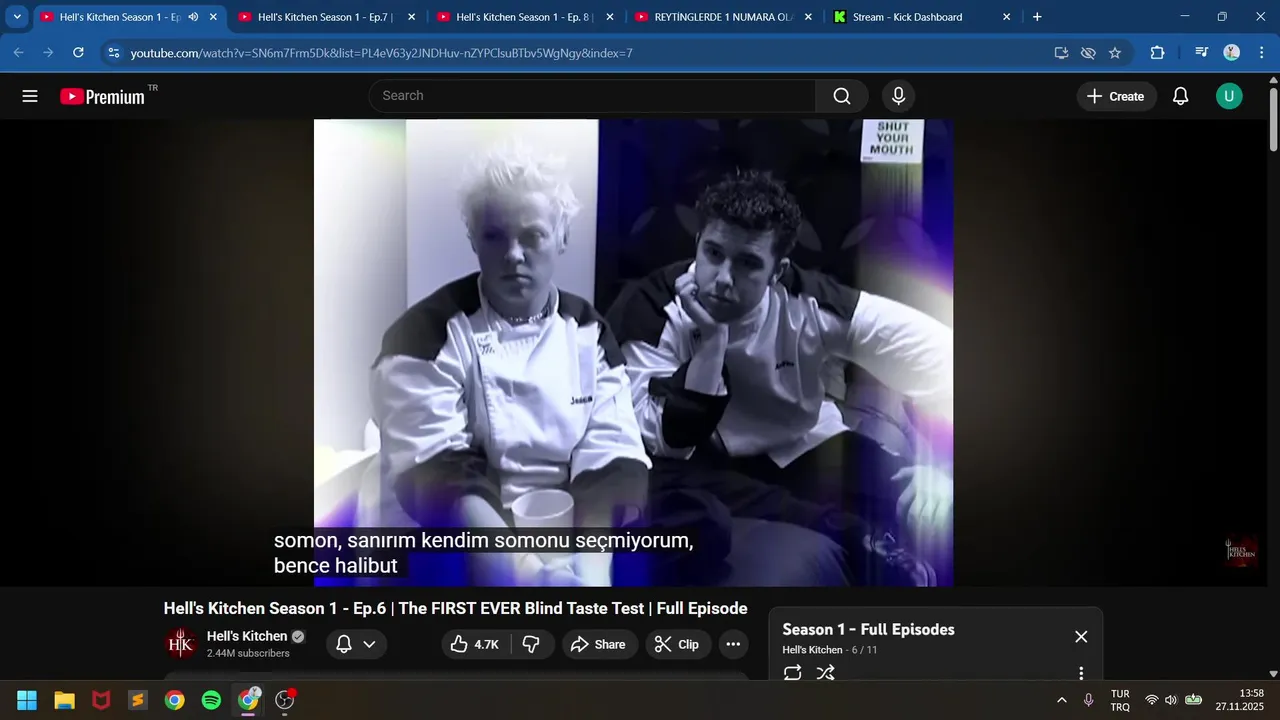Click the address bar URL
The width and height of the screenshot is (1280, 720).
coord(381,53)
